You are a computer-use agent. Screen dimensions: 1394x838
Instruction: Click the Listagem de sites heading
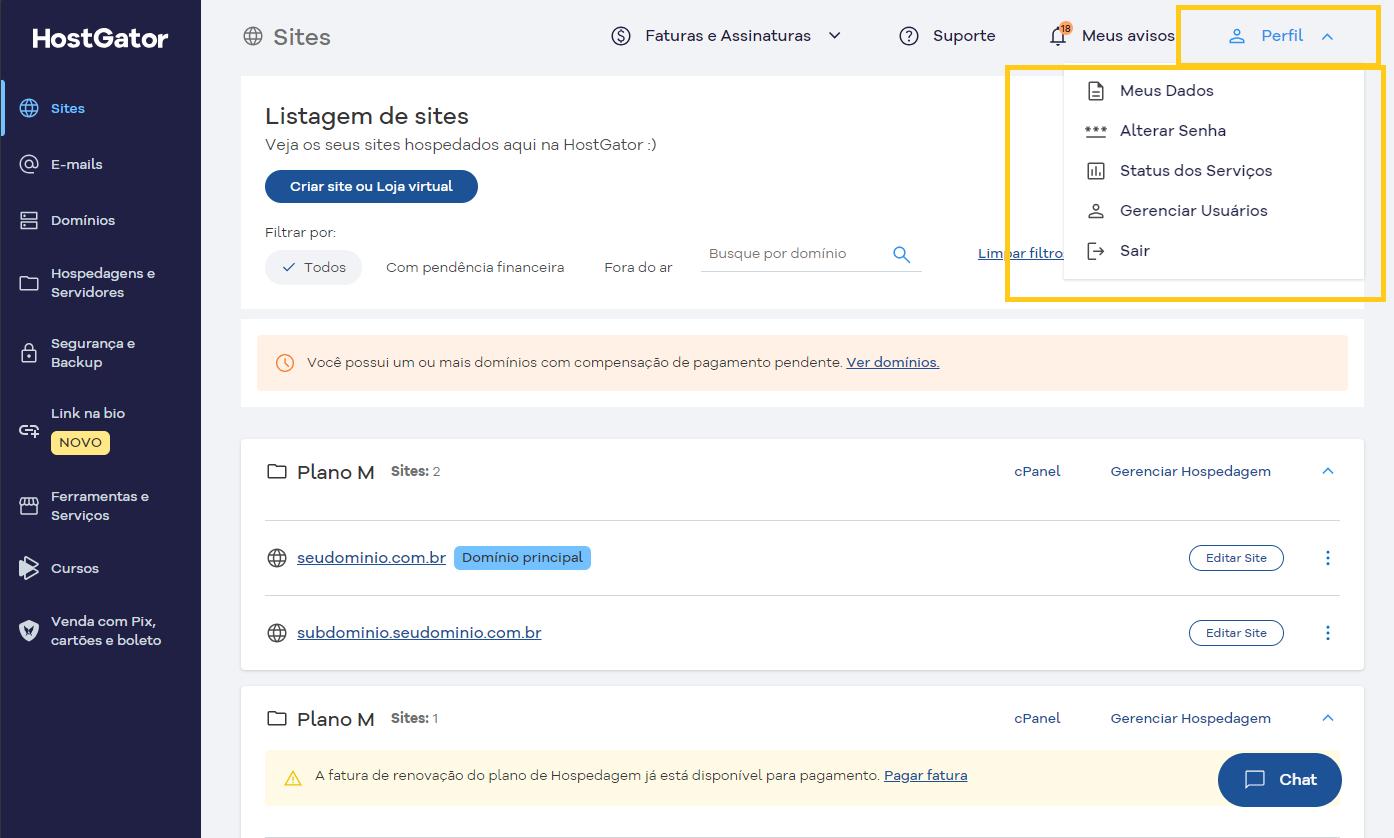point(367,116)
